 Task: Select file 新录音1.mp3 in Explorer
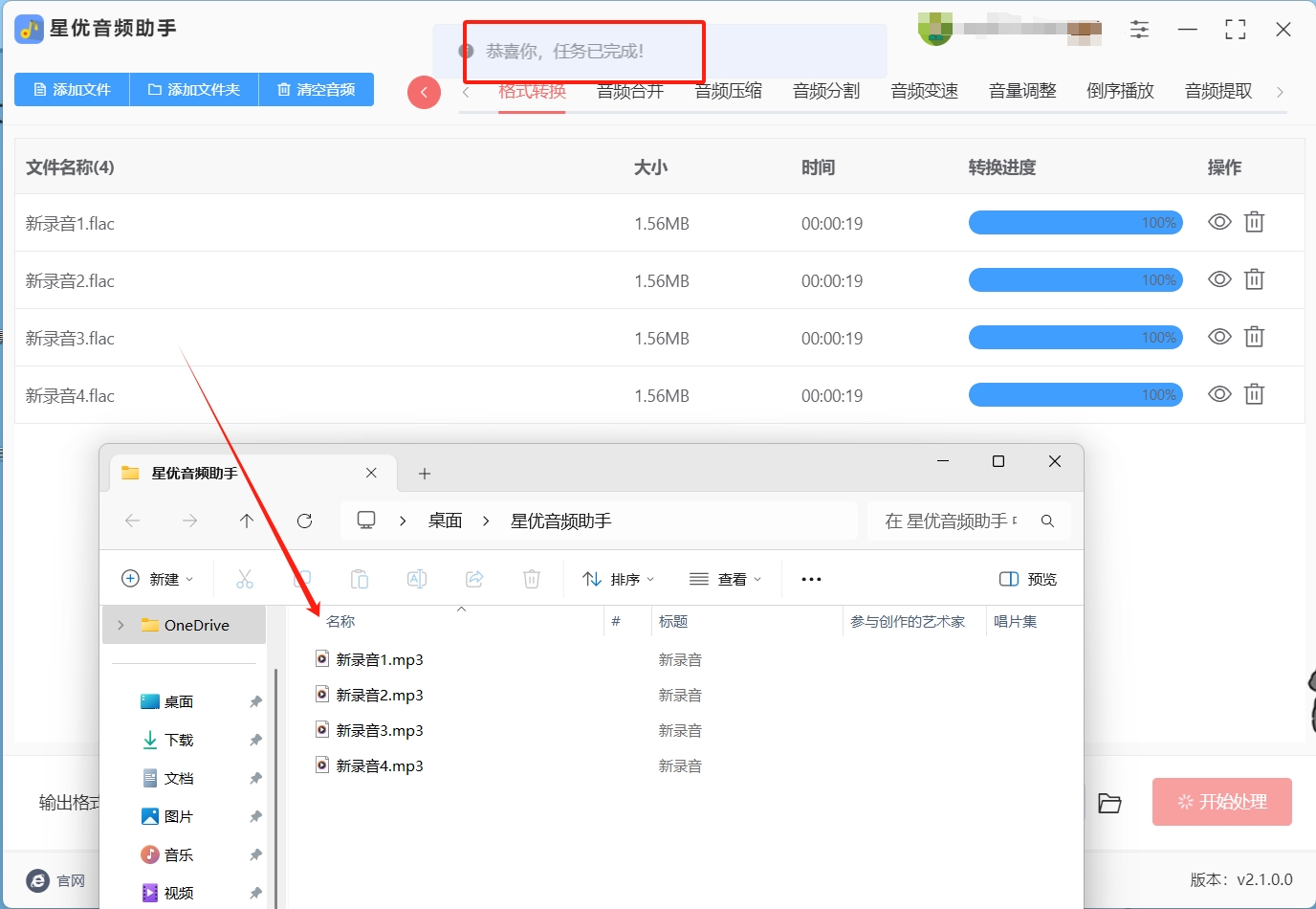tap(380, 659)
